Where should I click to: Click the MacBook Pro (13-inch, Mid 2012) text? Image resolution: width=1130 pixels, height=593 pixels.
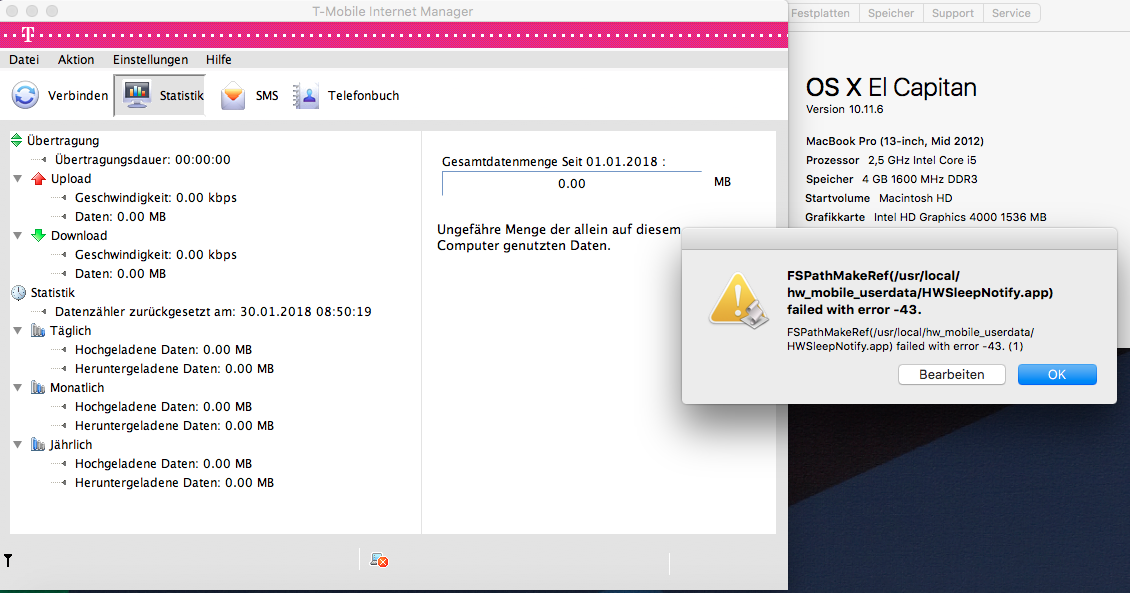click(894, 141)
